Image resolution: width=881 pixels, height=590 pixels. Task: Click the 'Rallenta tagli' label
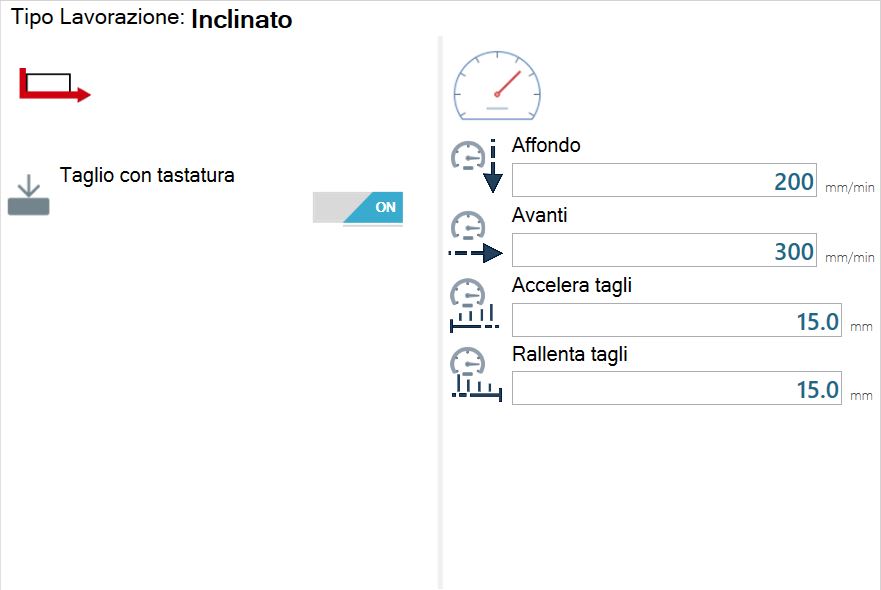click(x=570, y=355)
